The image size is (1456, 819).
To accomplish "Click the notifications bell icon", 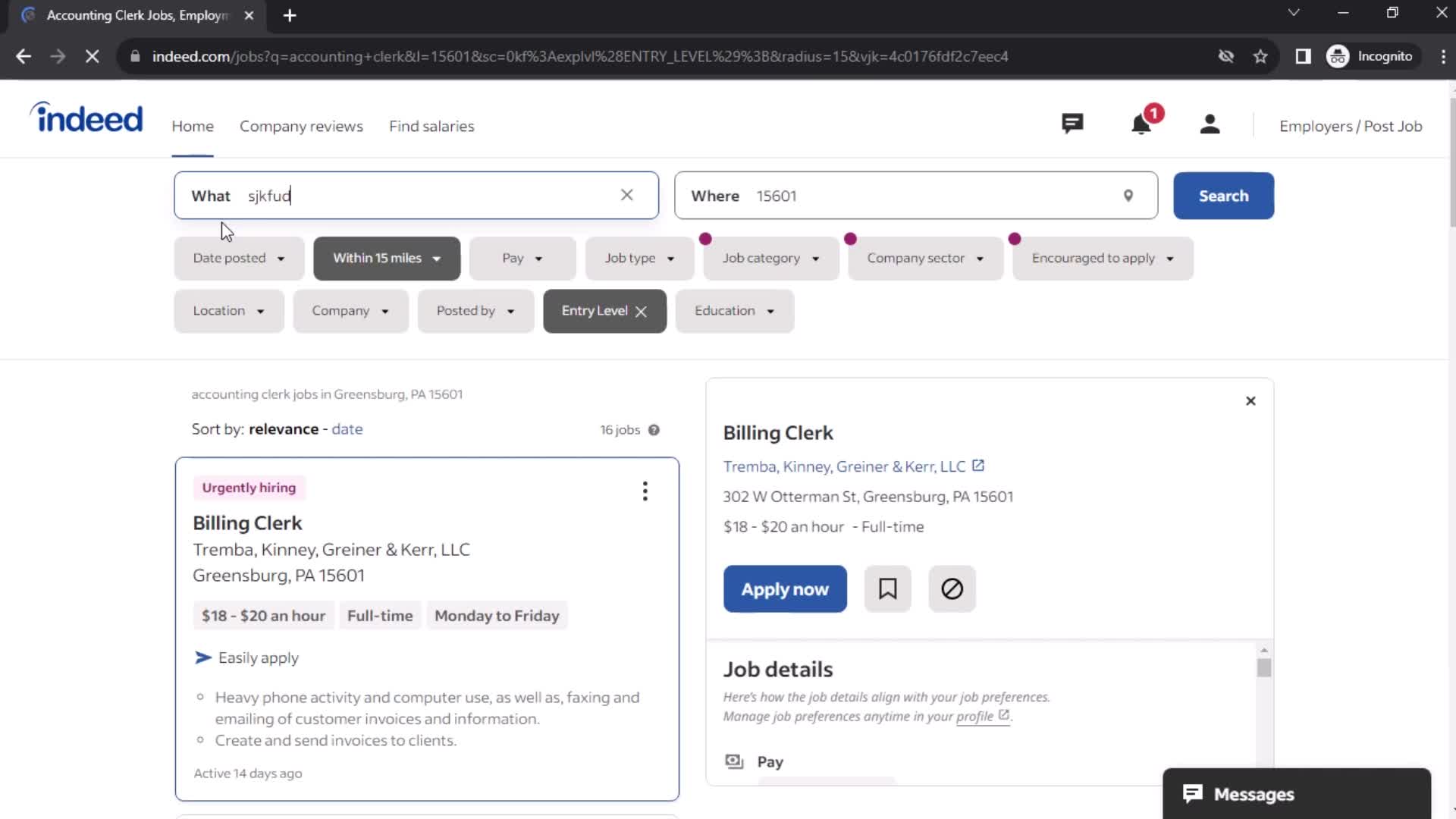I will (x=1142, y=124).
